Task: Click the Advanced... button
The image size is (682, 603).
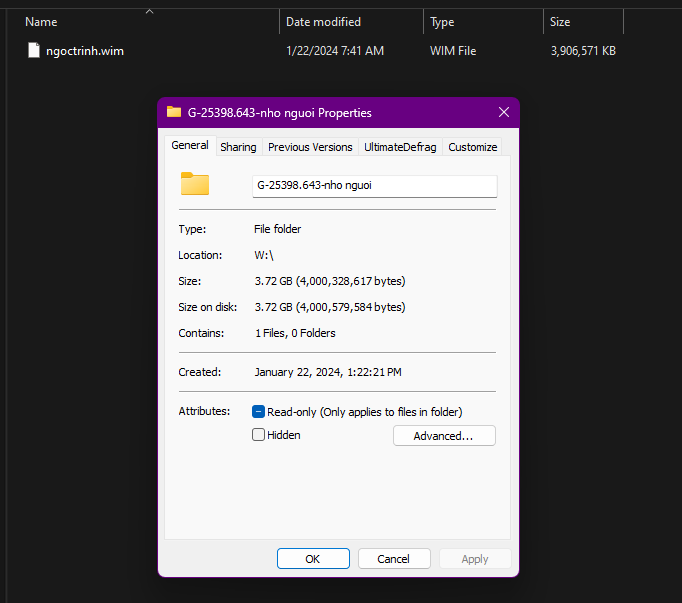Action: coord(444,436)
